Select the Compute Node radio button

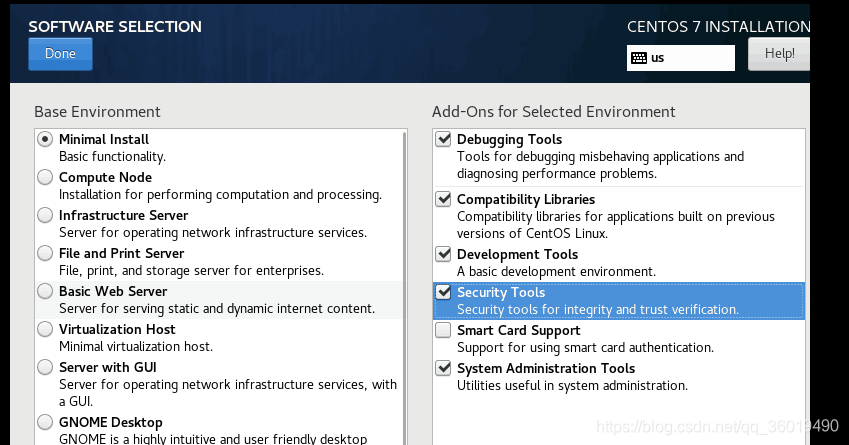(45, 178)
